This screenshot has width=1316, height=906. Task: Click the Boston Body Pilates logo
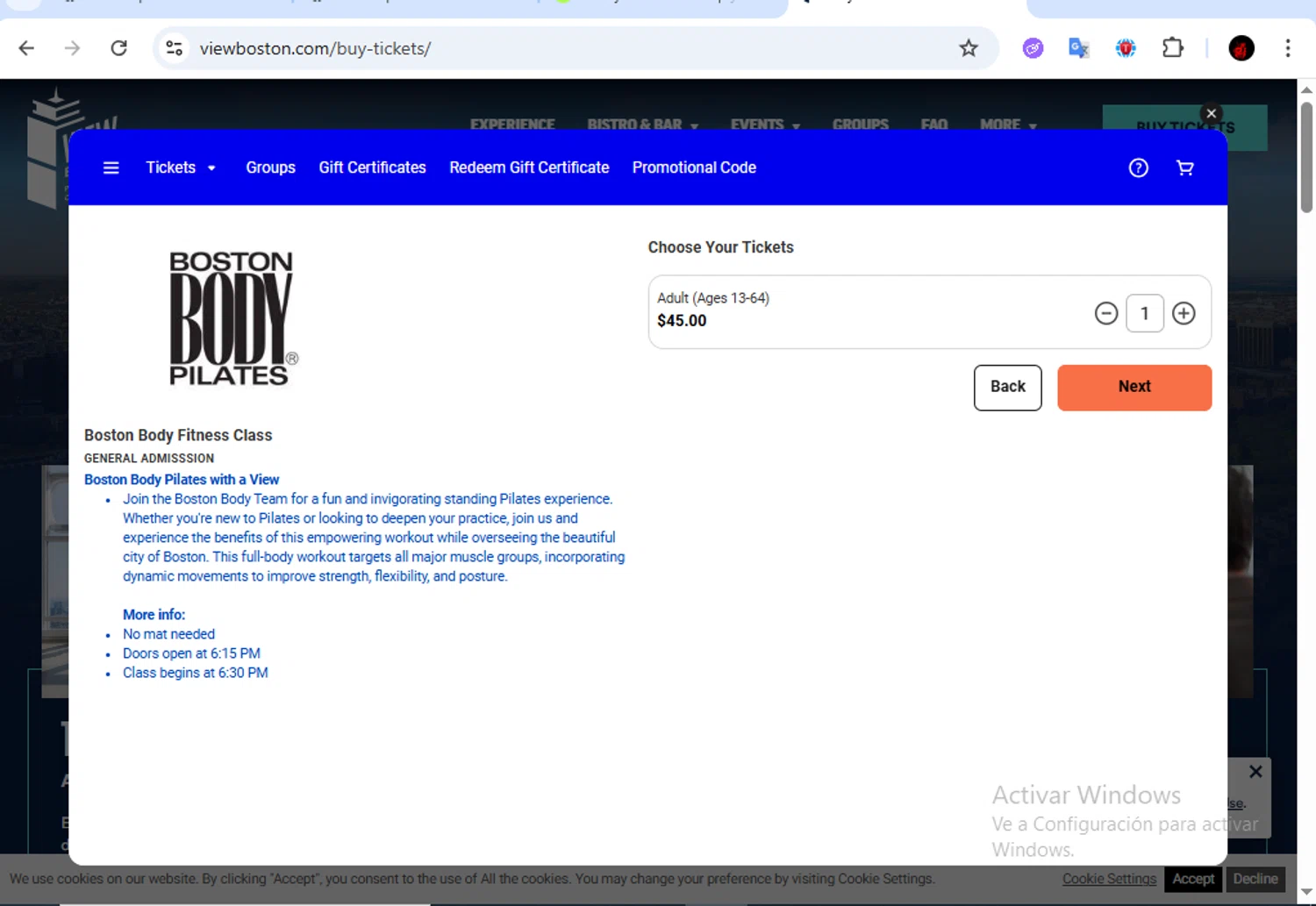233,318
